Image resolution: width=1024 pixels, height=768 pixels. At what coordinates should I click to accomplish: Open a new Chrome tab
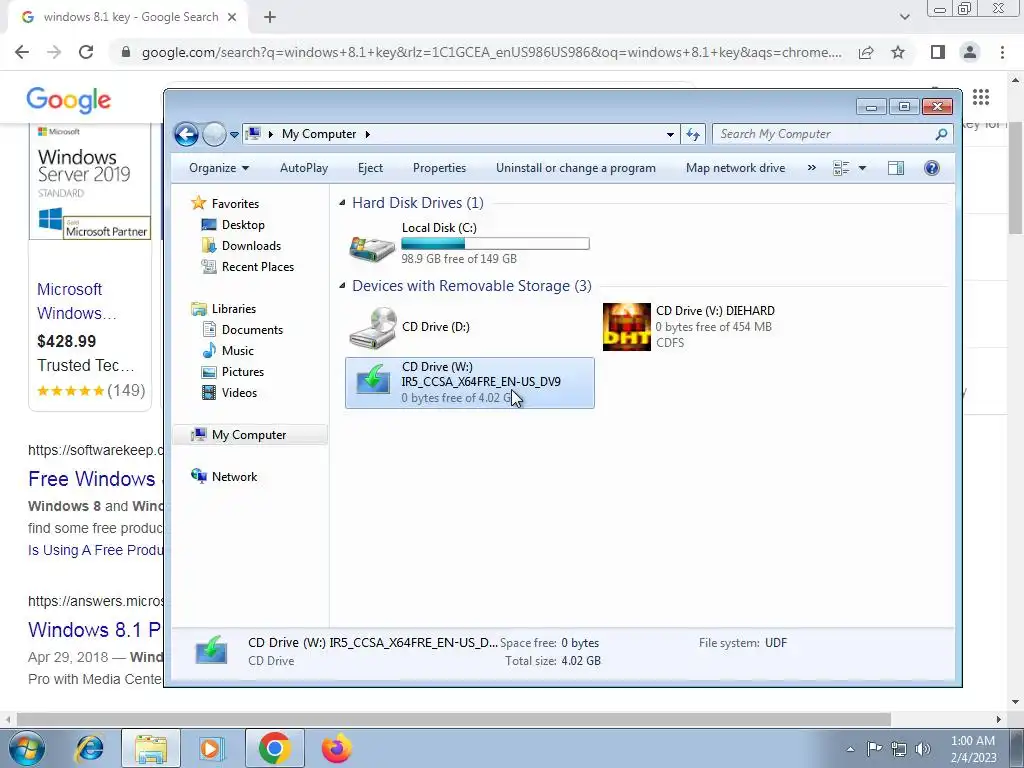pyautogui.click(x=270, y=18)
